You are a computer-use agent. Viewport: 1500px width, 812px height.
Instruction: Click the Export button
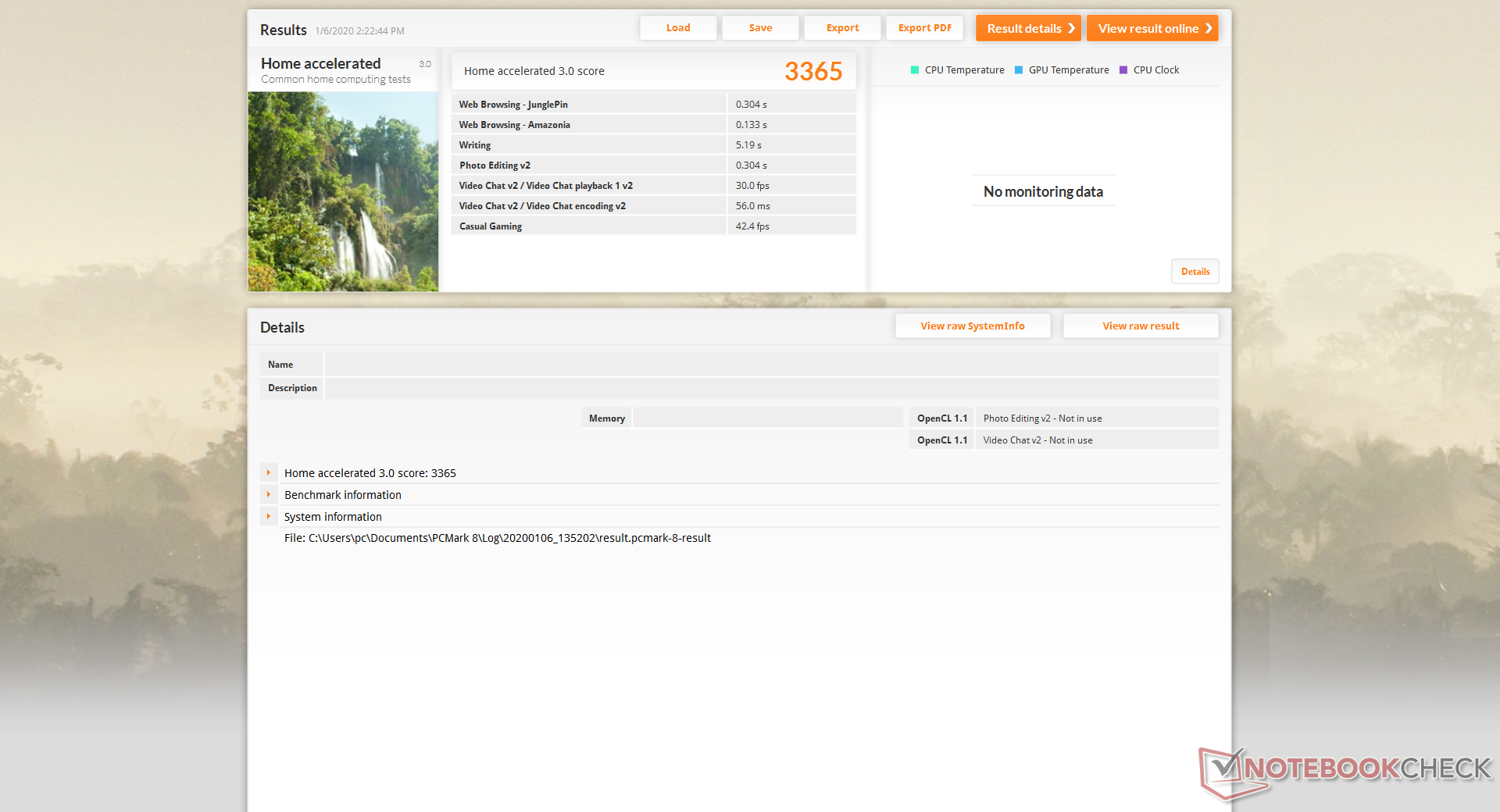coord(842,28)
